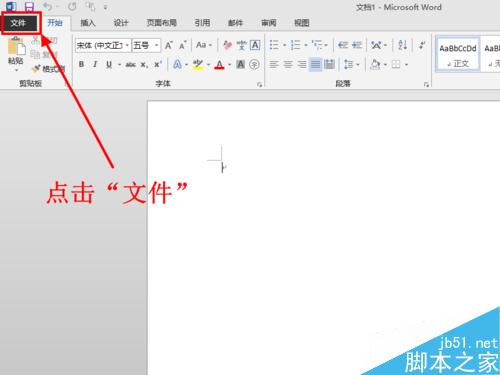Click the Grow Font icon
The width and height of the screenshot is (500, 375).
[x=169, y=45]
